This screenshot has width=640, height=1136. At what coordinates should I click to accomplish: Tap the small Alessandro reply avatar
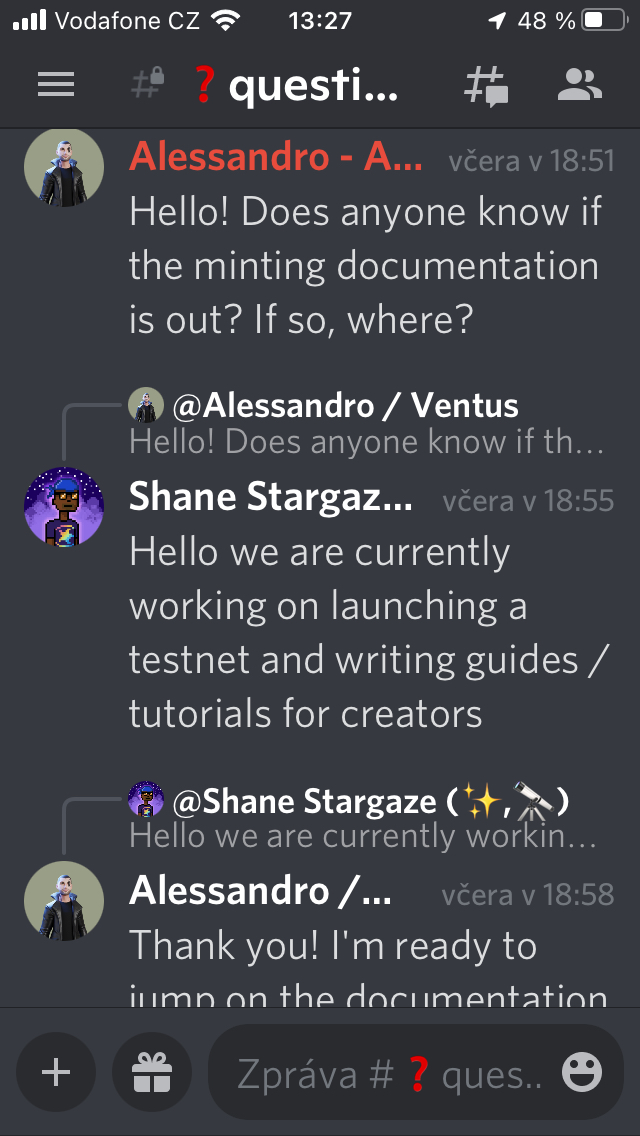click(146, 406)
